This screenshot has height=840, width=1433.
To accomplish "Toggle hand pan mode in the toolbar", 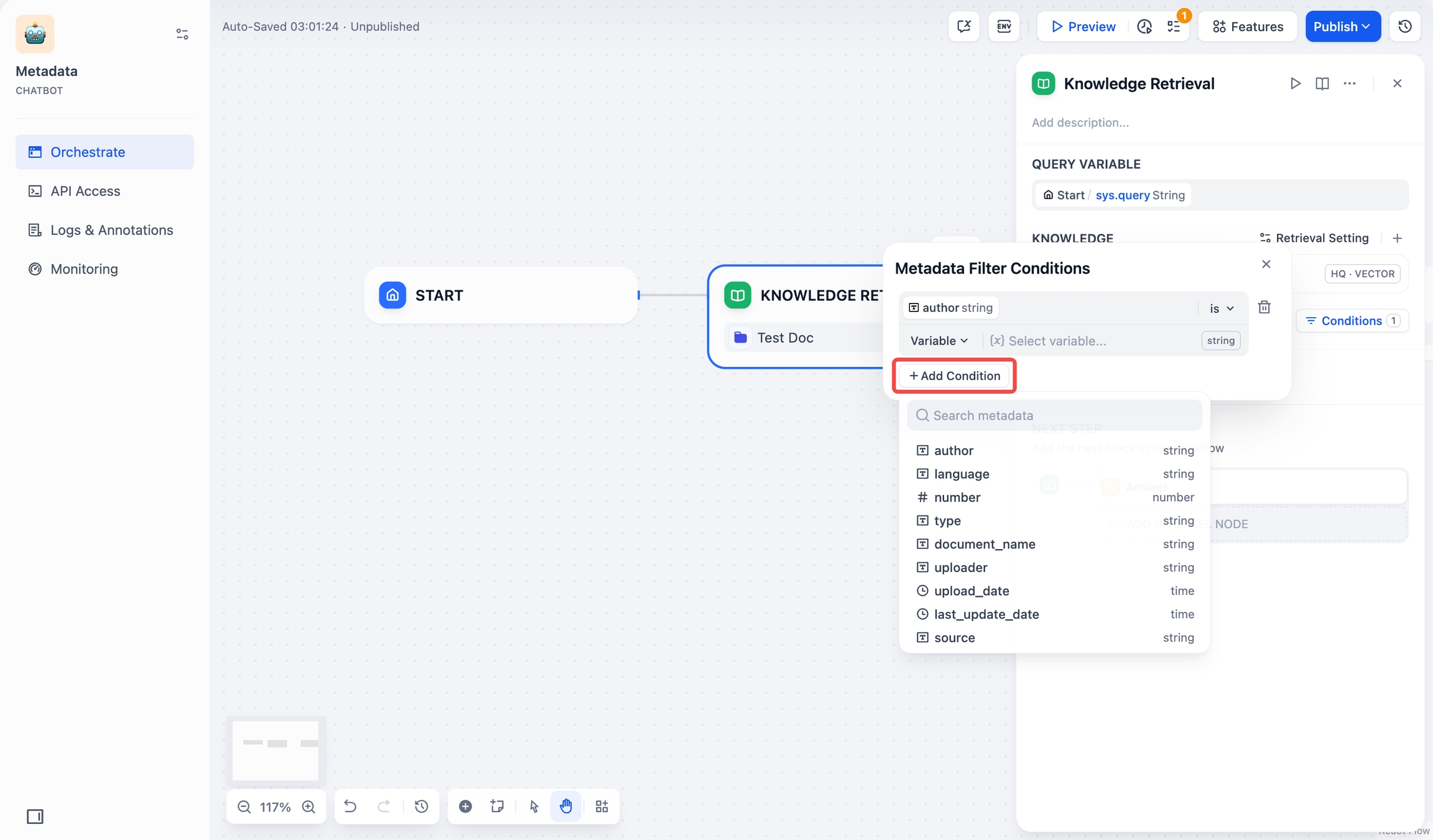I will (565, 806).
